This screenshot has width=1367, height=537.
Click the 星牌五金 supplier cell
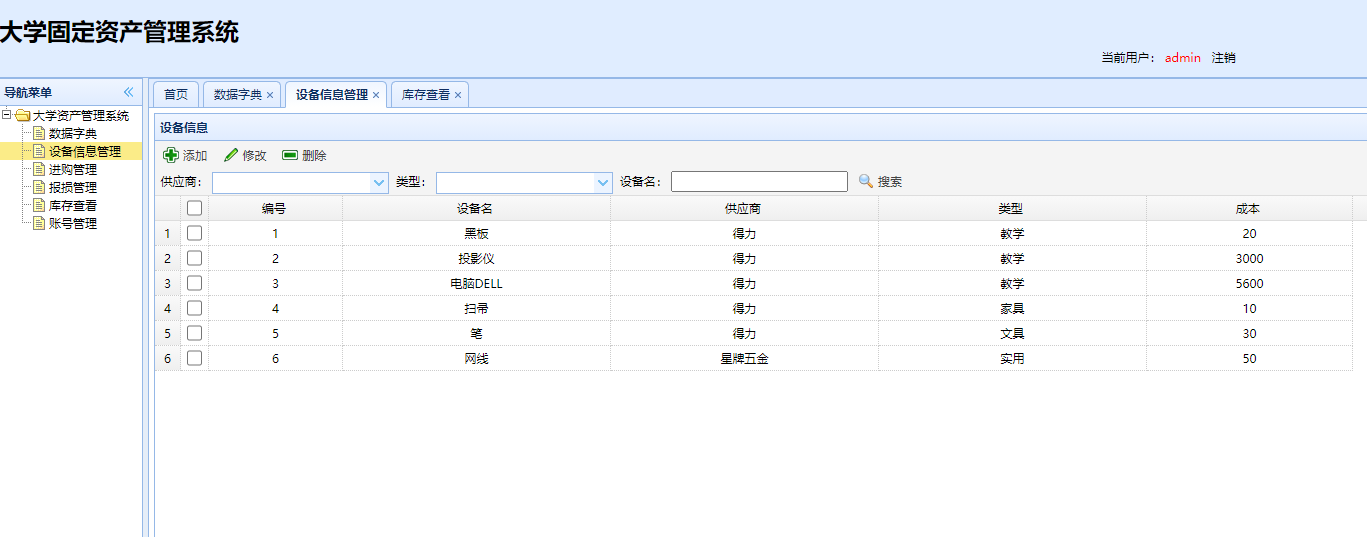(x=744, y=358)
